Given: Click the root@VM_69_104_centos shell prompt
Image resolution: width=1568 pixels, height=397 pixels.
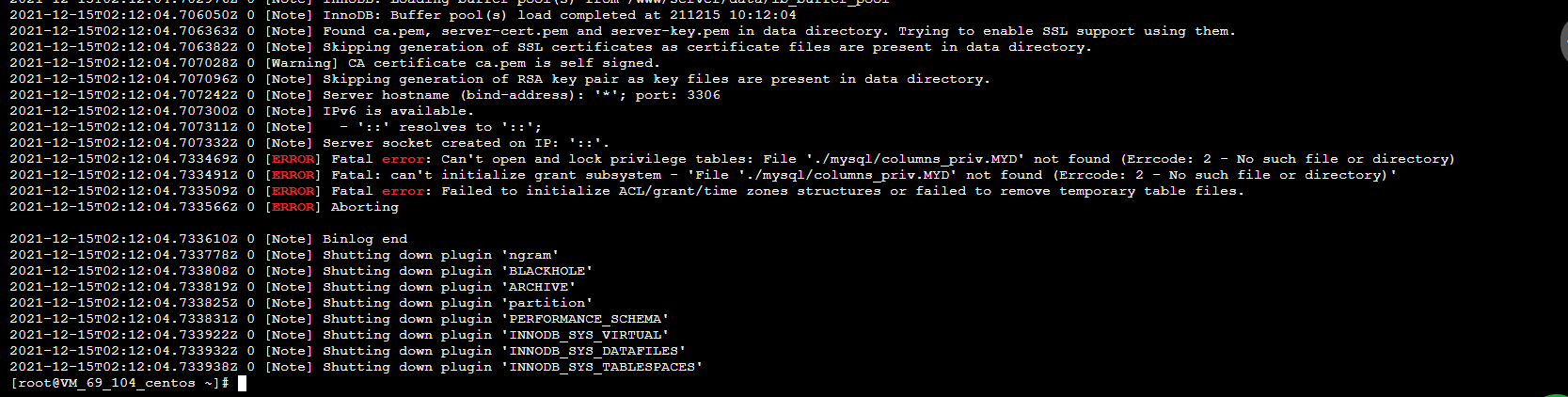Looking at the screenshot, I should tap(119, 383).
